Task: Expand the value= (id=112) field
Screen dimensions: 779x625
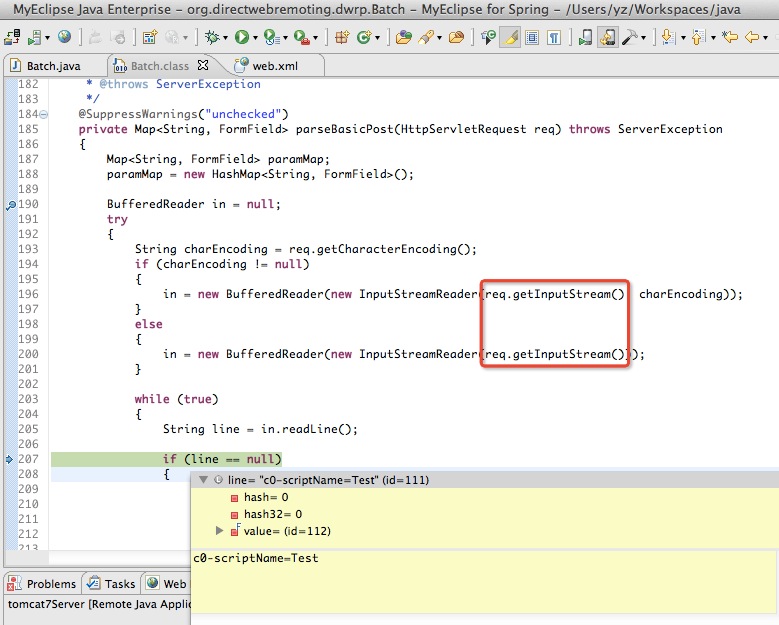Action: click(x=219, y=531)
